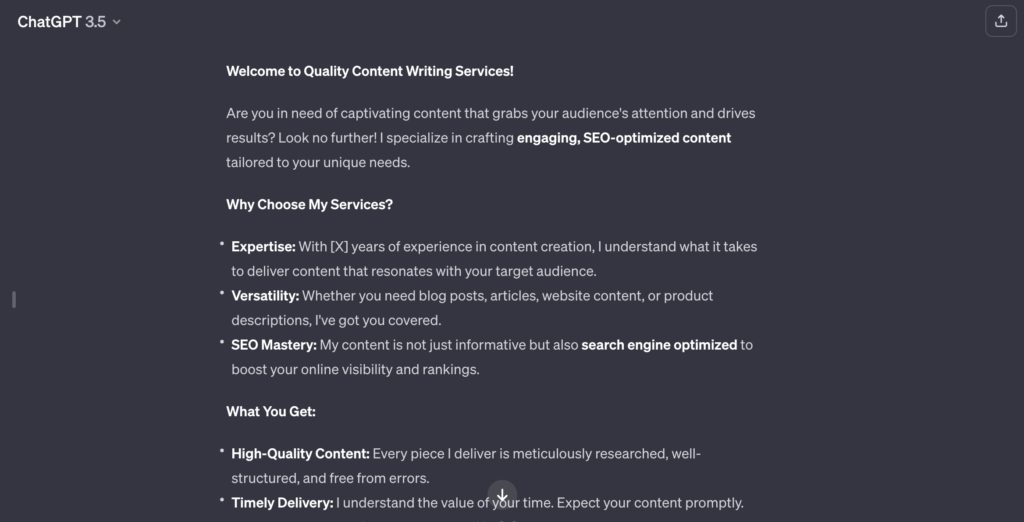Click the "What You Get:" heading
The image size is (1024, 522).
pyautogui.click(x=271, y=411)
